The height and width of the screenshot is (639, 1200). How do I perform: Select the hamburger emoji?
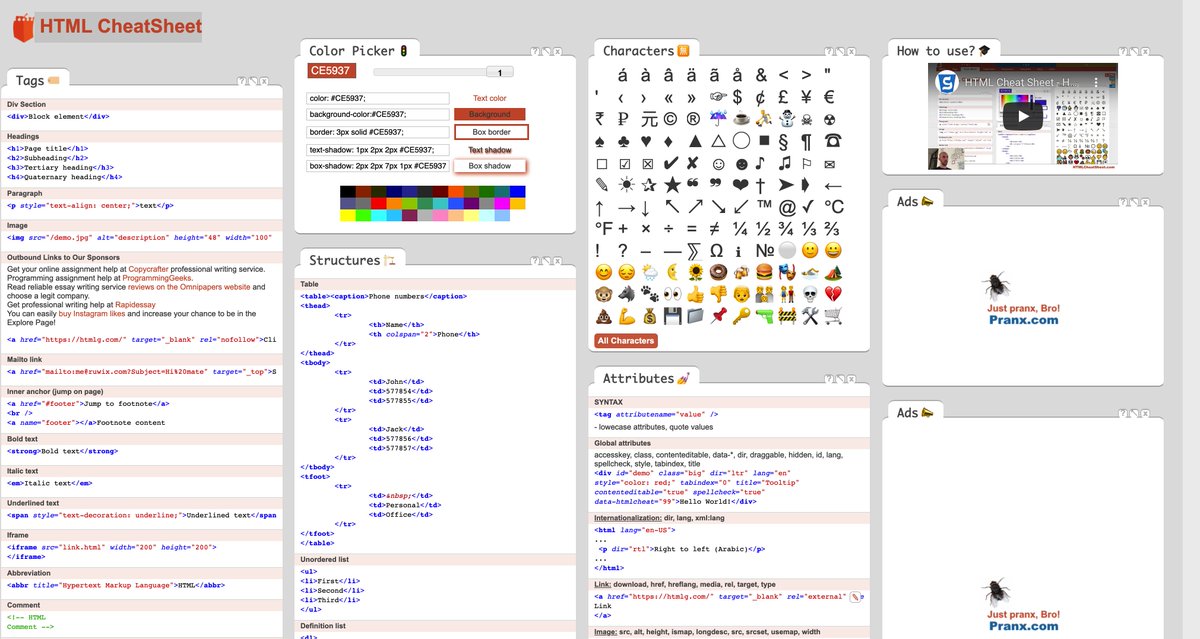(x=764, y=273)
